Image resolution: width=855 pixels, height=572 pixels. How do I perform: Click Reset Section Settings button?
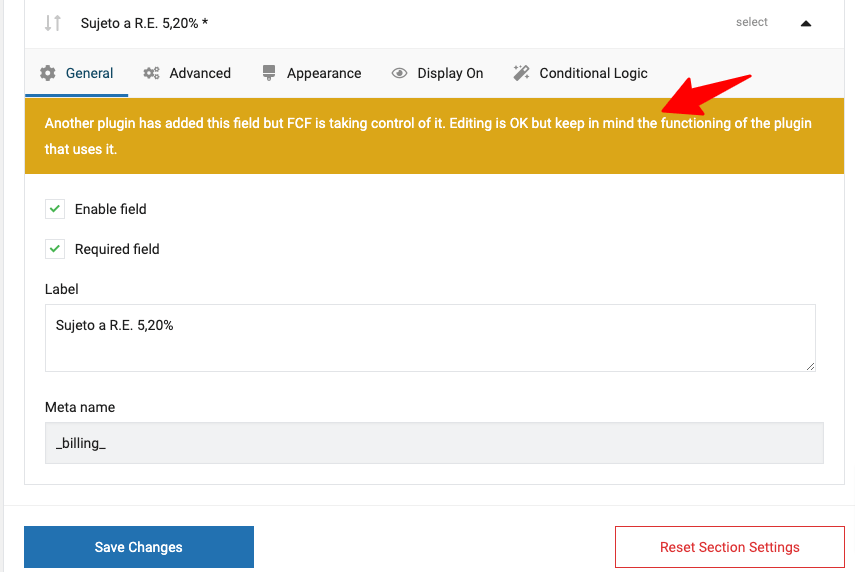click(730, 547)
